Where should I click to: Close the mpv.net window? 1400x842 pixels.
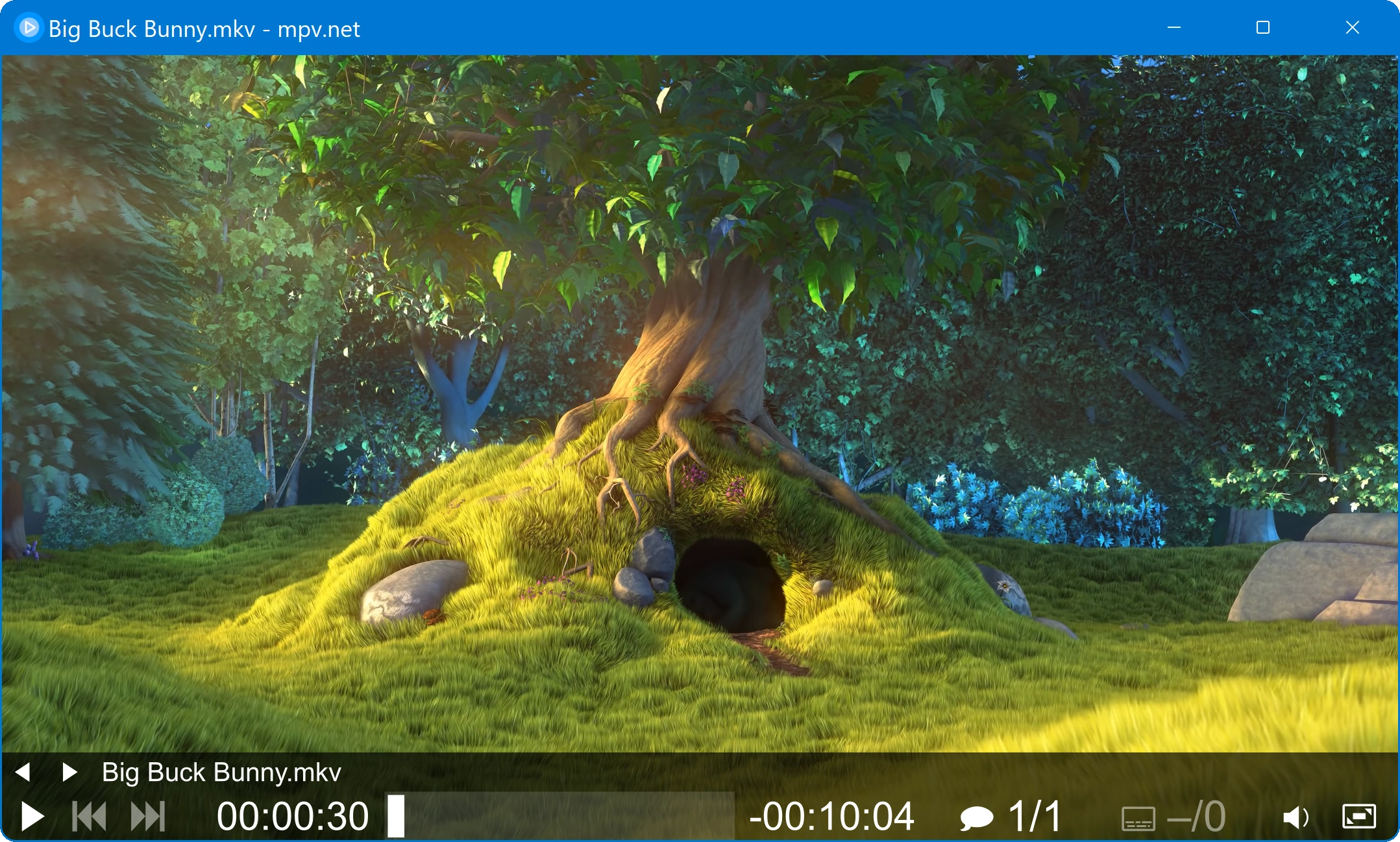(x=1353, y=27)
